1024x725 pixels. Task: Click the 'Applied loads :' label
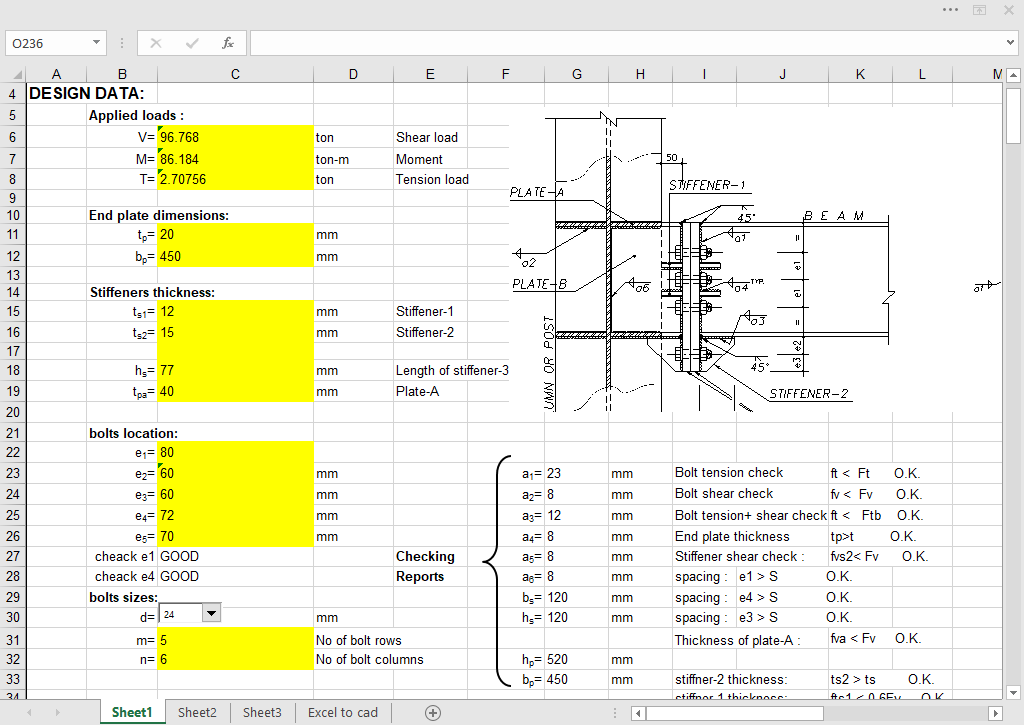[136, 116]
